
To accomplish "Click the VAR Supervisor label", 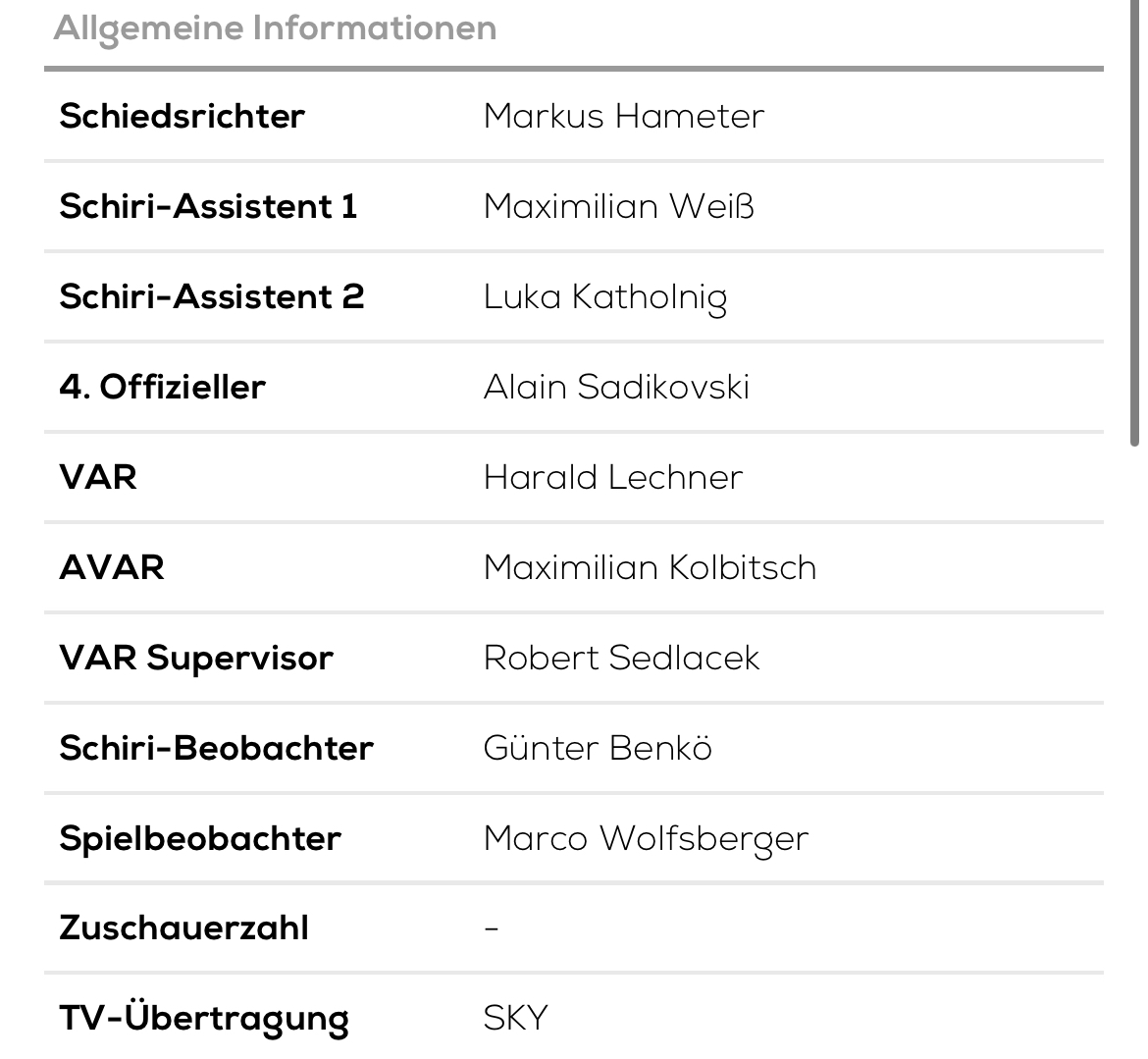I will (x=196, y=658).
